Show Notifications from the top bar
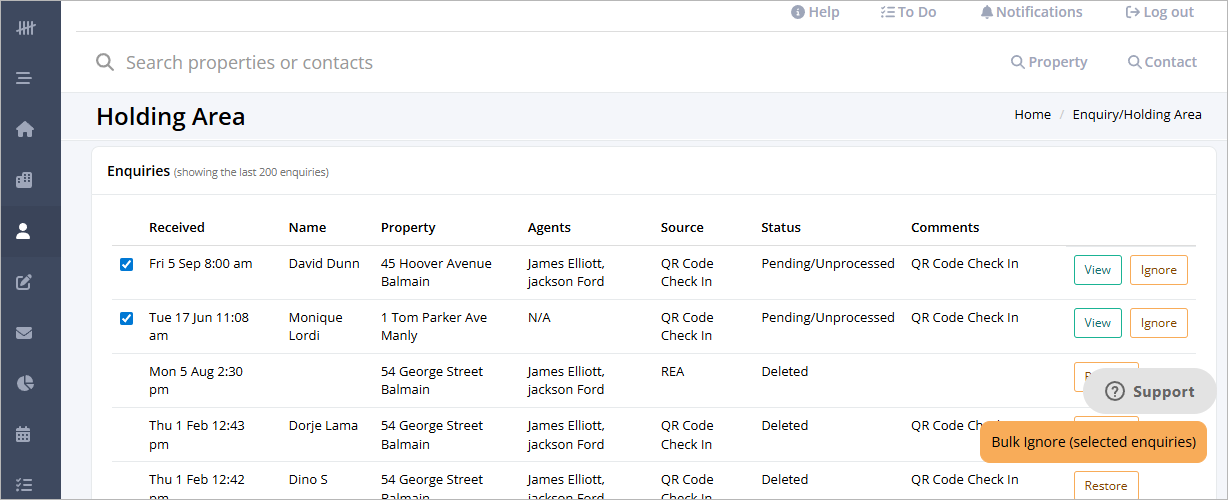 1031,12
